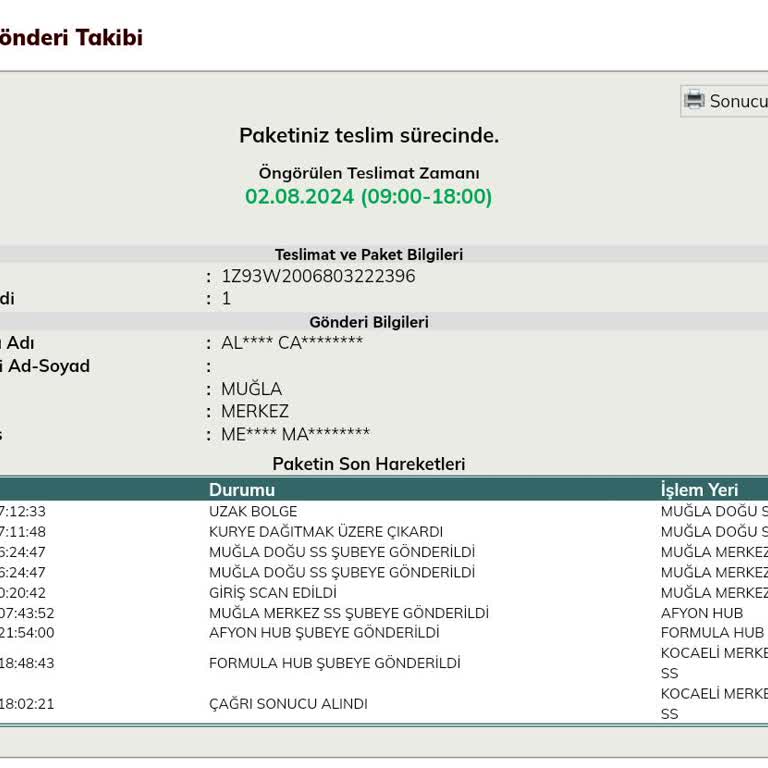Viewport: 768px width, 768px height.
Task: Select the green delivery date 02.08.2024 (09:00-18:00)
Action: click(x=368, y=196)
